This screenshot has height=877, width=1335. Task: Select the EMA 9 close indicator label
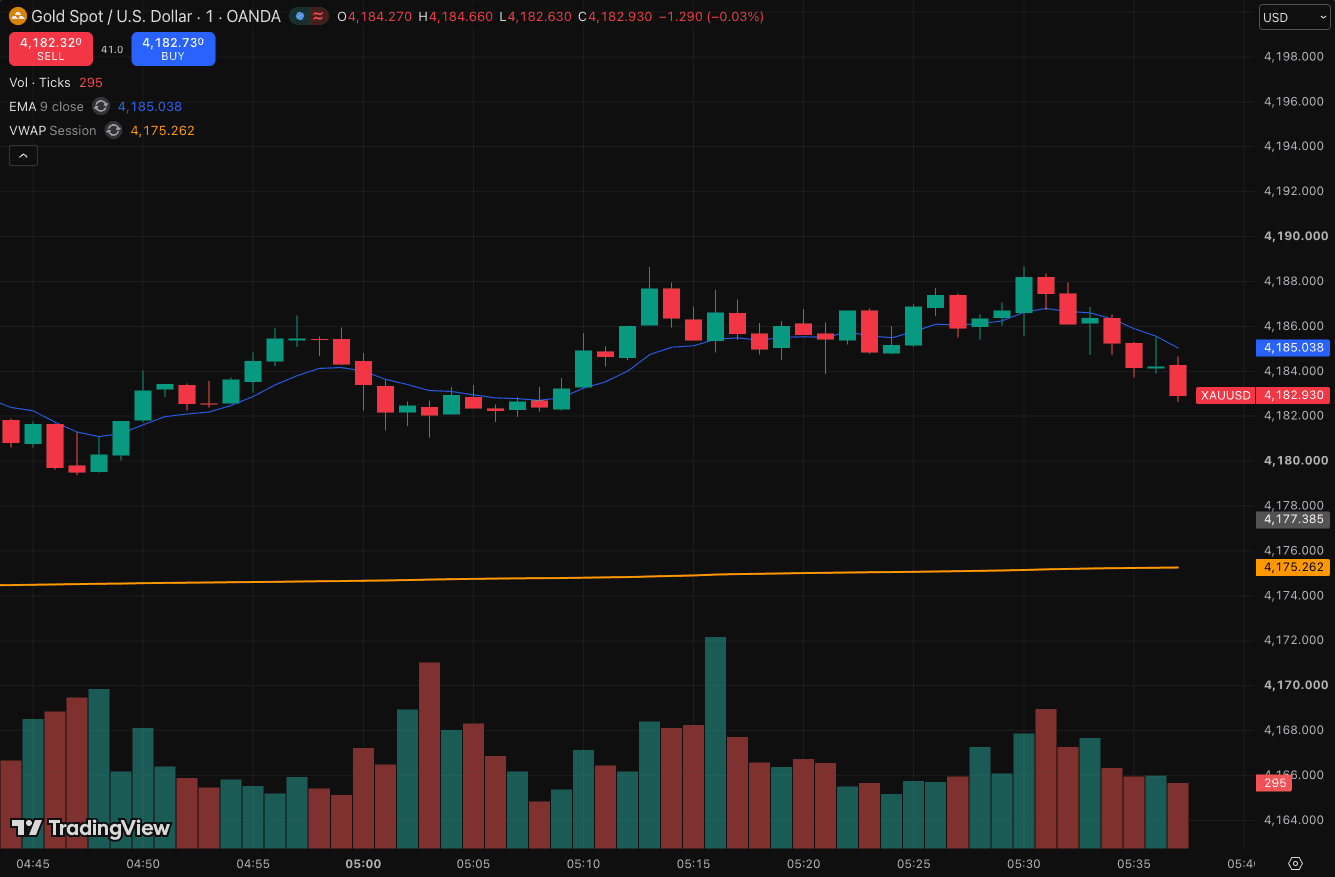(x=47, y=106)
